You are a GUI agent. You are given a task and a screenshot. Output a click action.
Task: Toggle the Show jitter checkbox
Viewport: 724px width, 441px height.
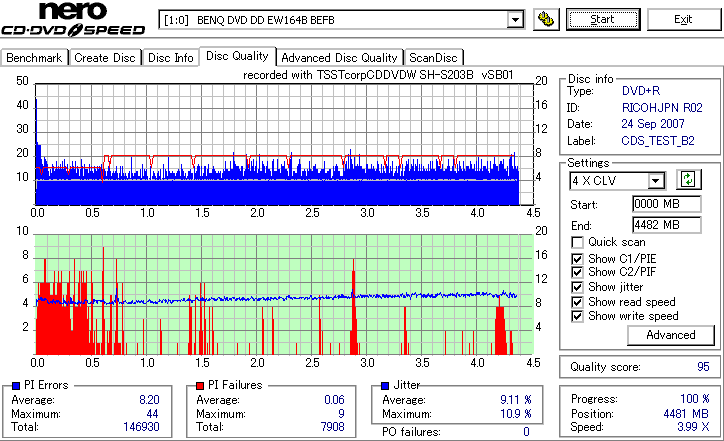577,287
